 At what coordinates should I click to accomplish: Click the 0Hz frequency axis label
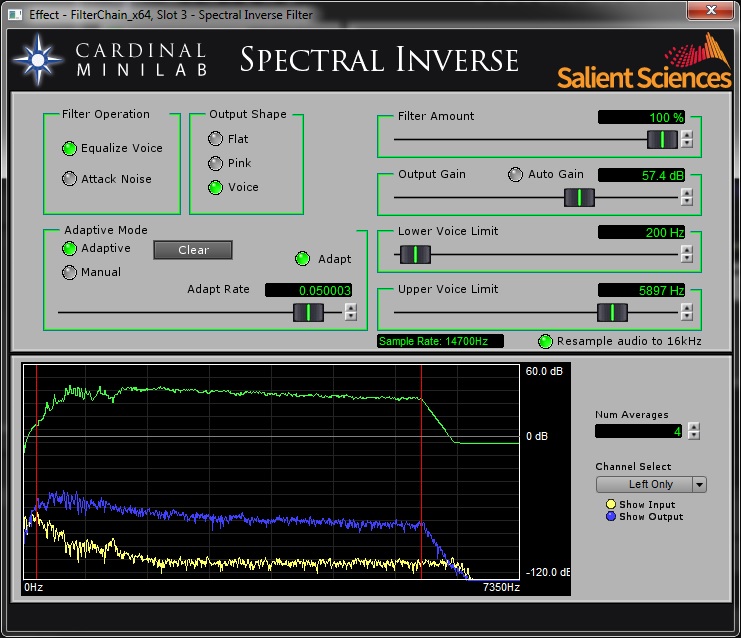[x=34, y=587]
